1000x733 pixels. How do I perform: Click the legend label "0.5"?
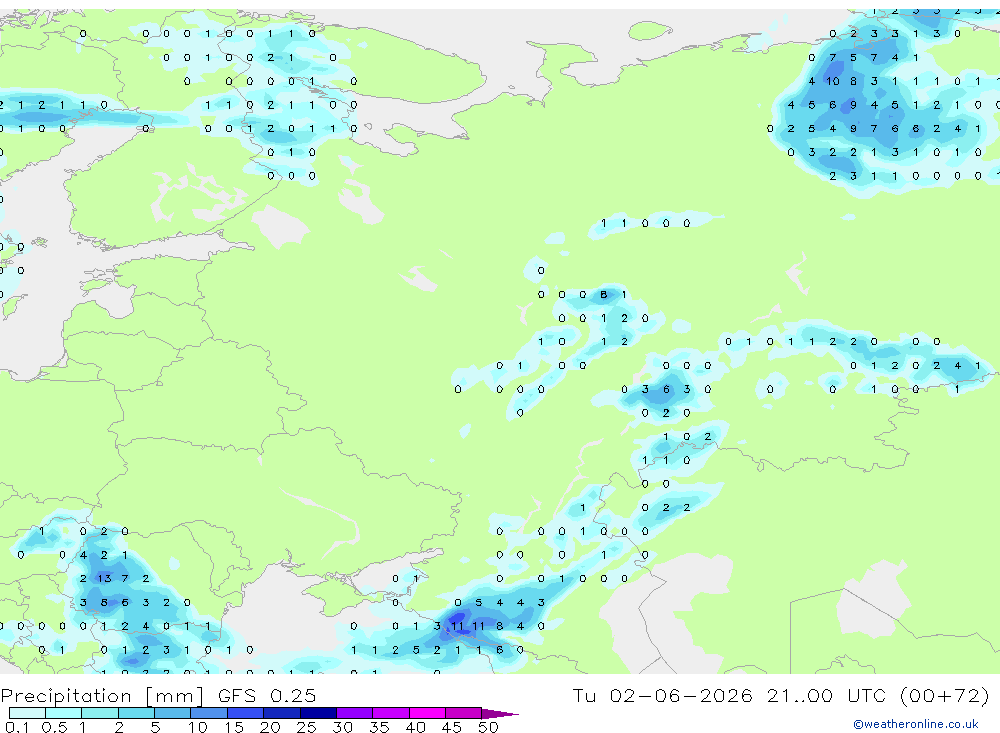(x=54, y=727)
